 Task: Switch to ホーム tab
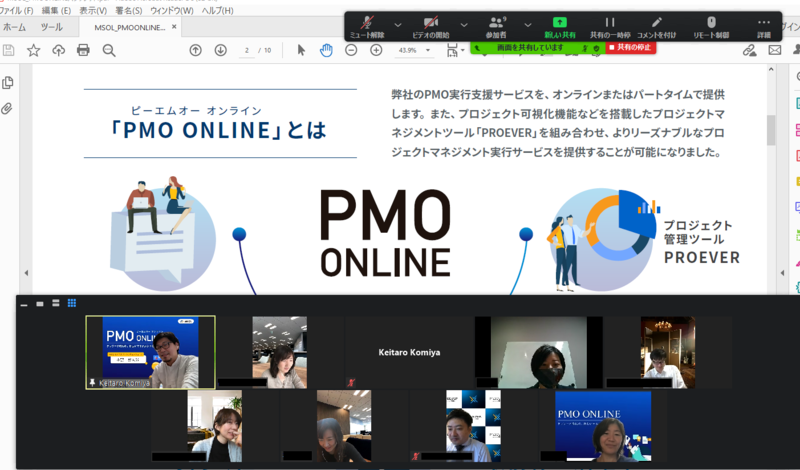(14, 27)
